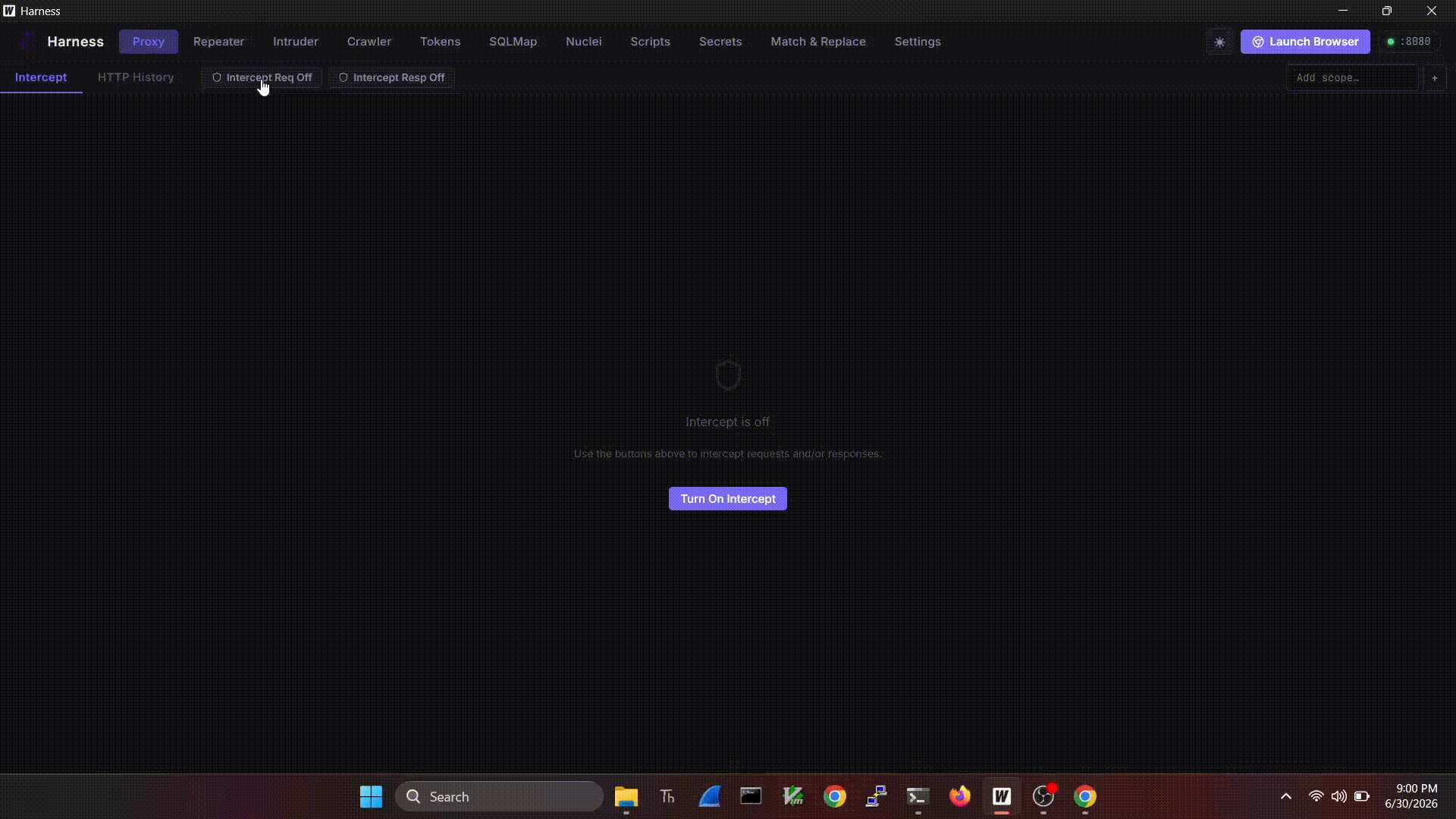Open the green Vim taskbar icon
The width and height of the screenshot is (1456, 819).
coord(793,796)
